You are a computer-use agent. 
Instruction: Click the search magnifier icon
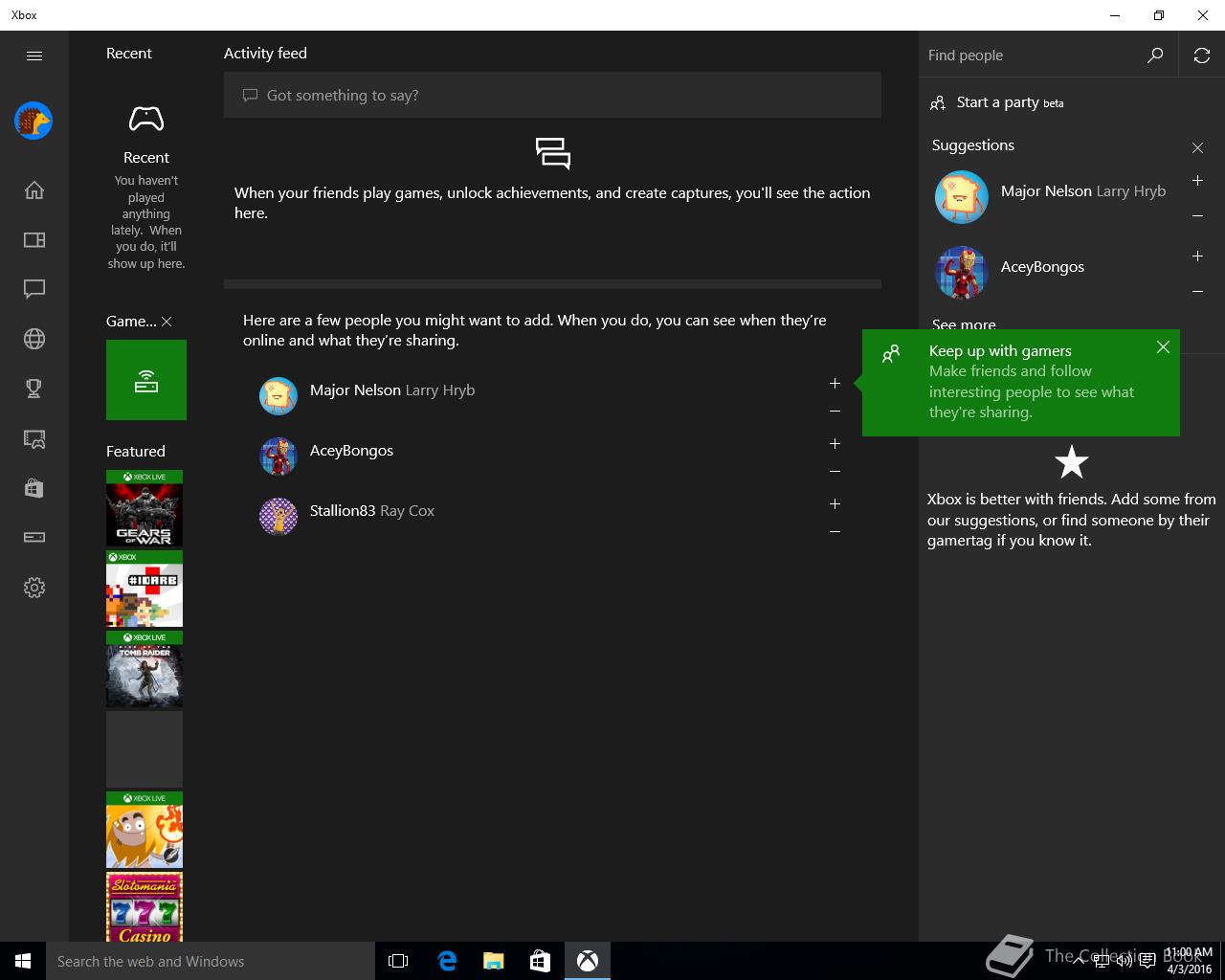tap(1155, 56)
